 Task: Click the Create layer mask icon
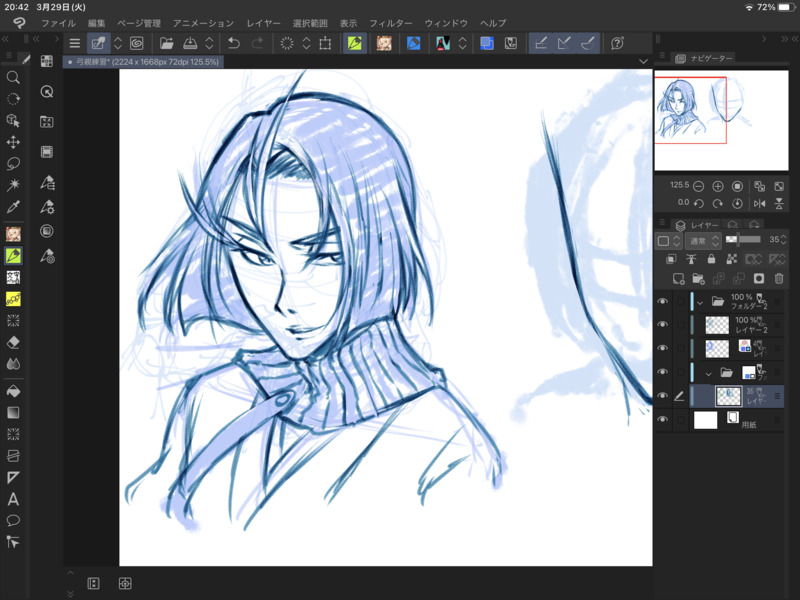[759, 279]
